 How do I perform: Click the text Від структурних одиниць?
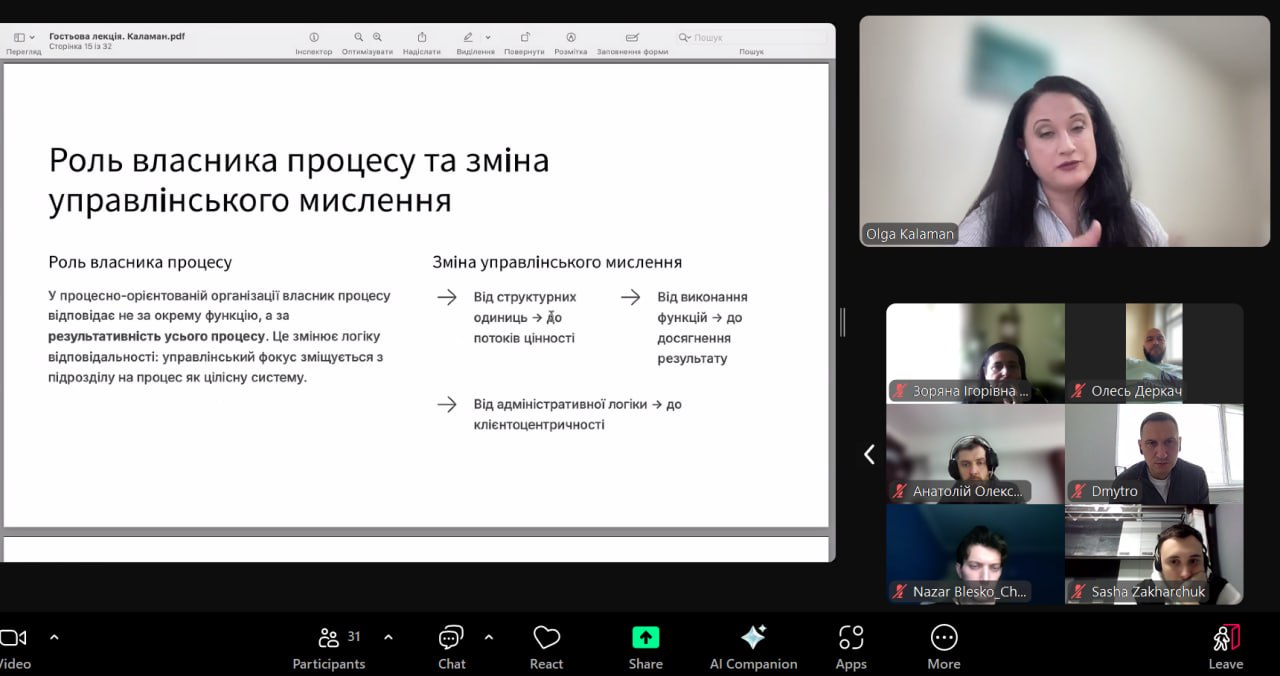point(525,307)
